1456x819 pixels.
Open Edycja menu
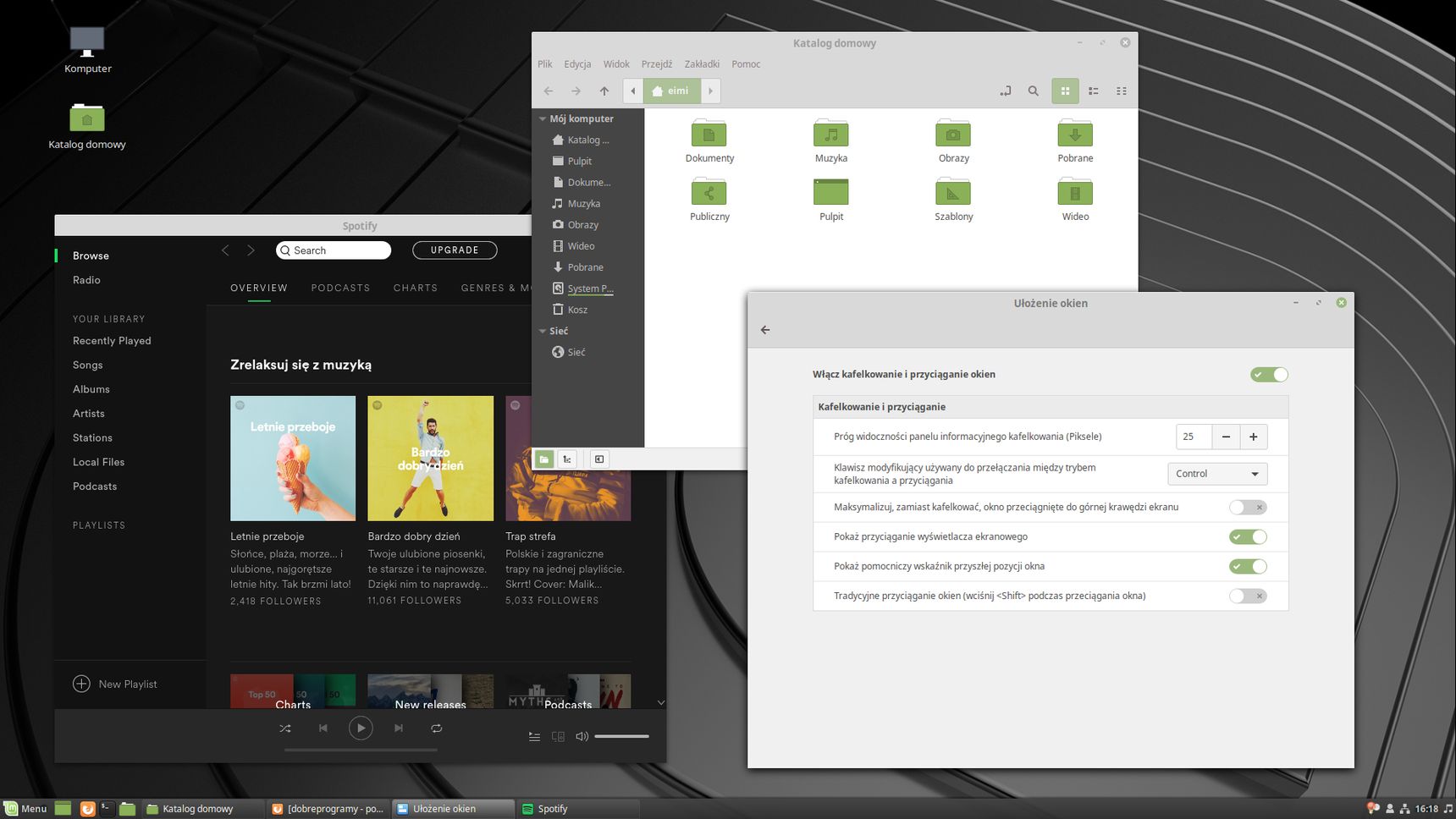[x=577, y=64]
